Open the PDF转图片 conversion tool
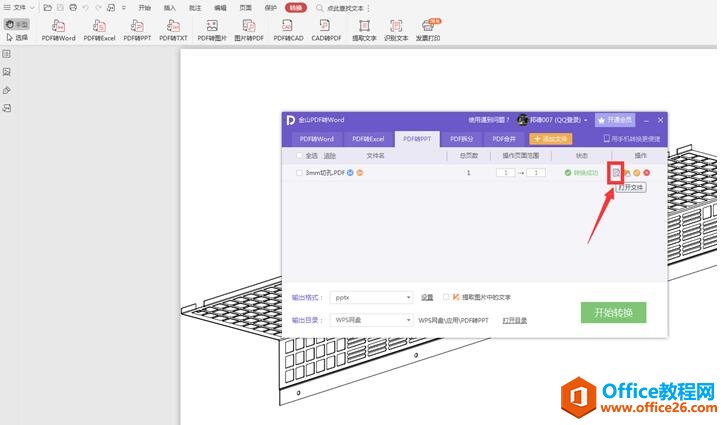Screen dimensions: 724x425 [212, 30]
